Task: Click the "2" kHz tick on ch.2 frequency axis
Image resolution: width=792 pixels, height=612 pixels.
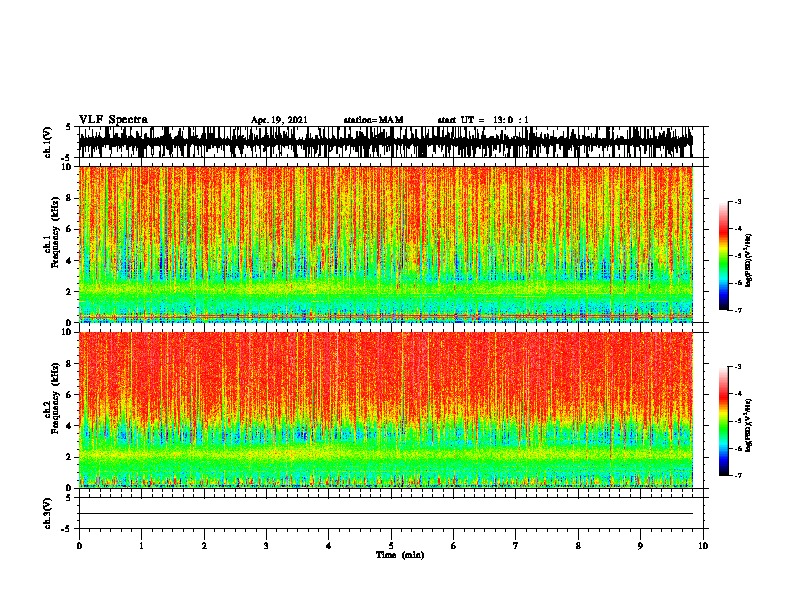Action: 70,457
